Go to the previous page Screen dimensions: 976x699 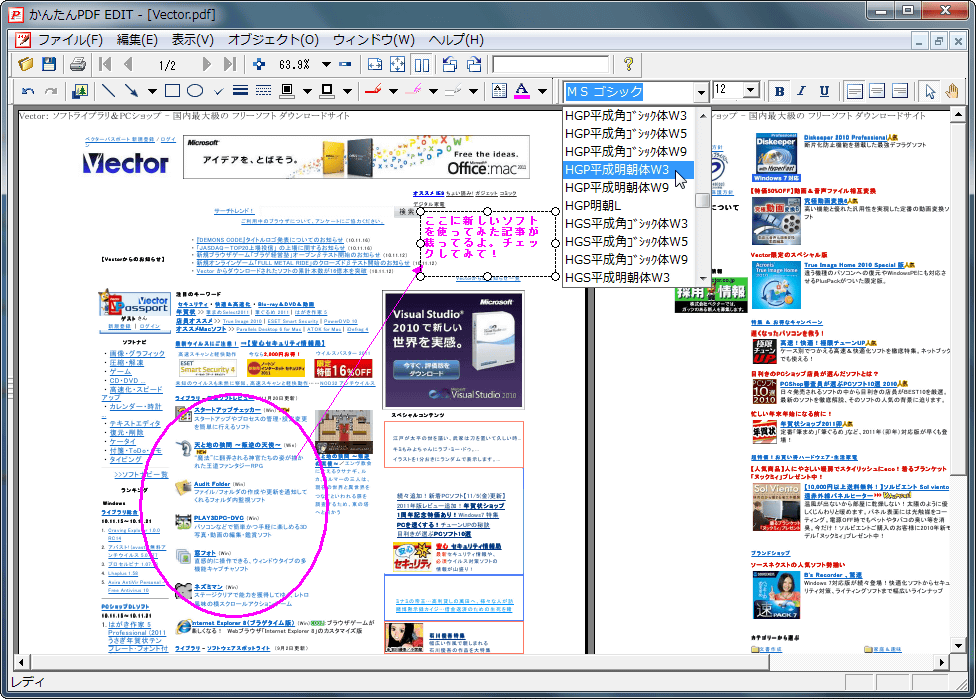click(128, 64)
